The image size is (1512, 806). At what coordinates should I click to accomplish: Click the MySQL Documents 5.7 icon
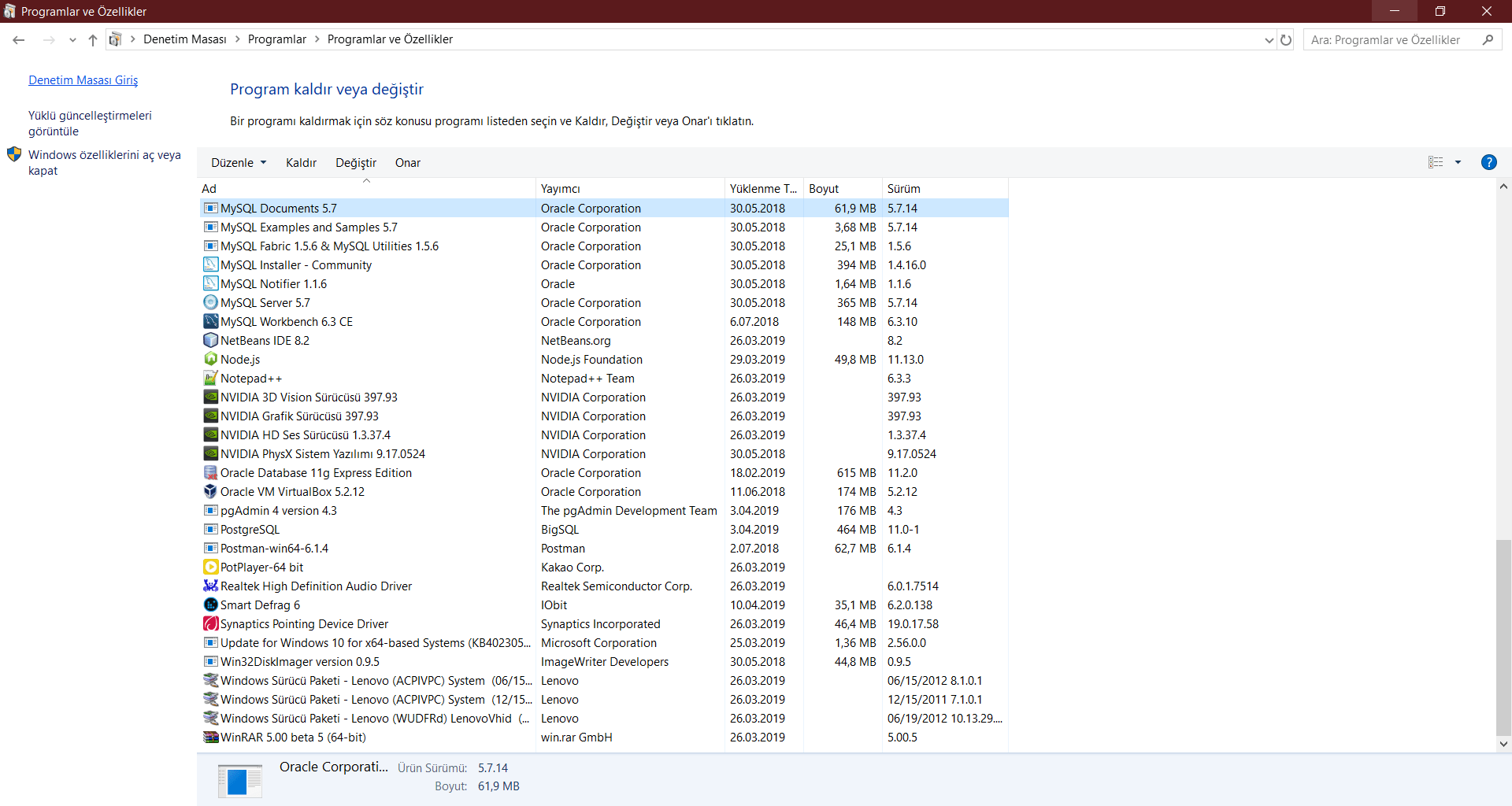[x=210, y=208]
